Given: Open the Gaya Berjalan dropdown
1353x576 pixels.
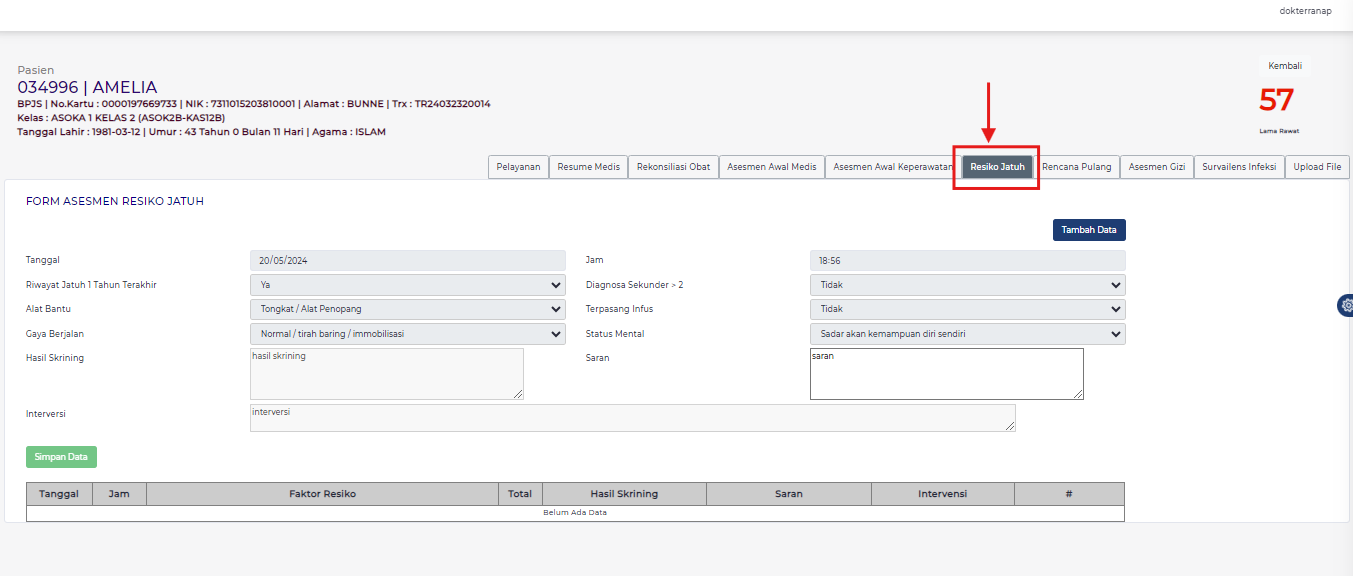Looking at the screenshot, I should pyautogui.click(x=407, y=334).
